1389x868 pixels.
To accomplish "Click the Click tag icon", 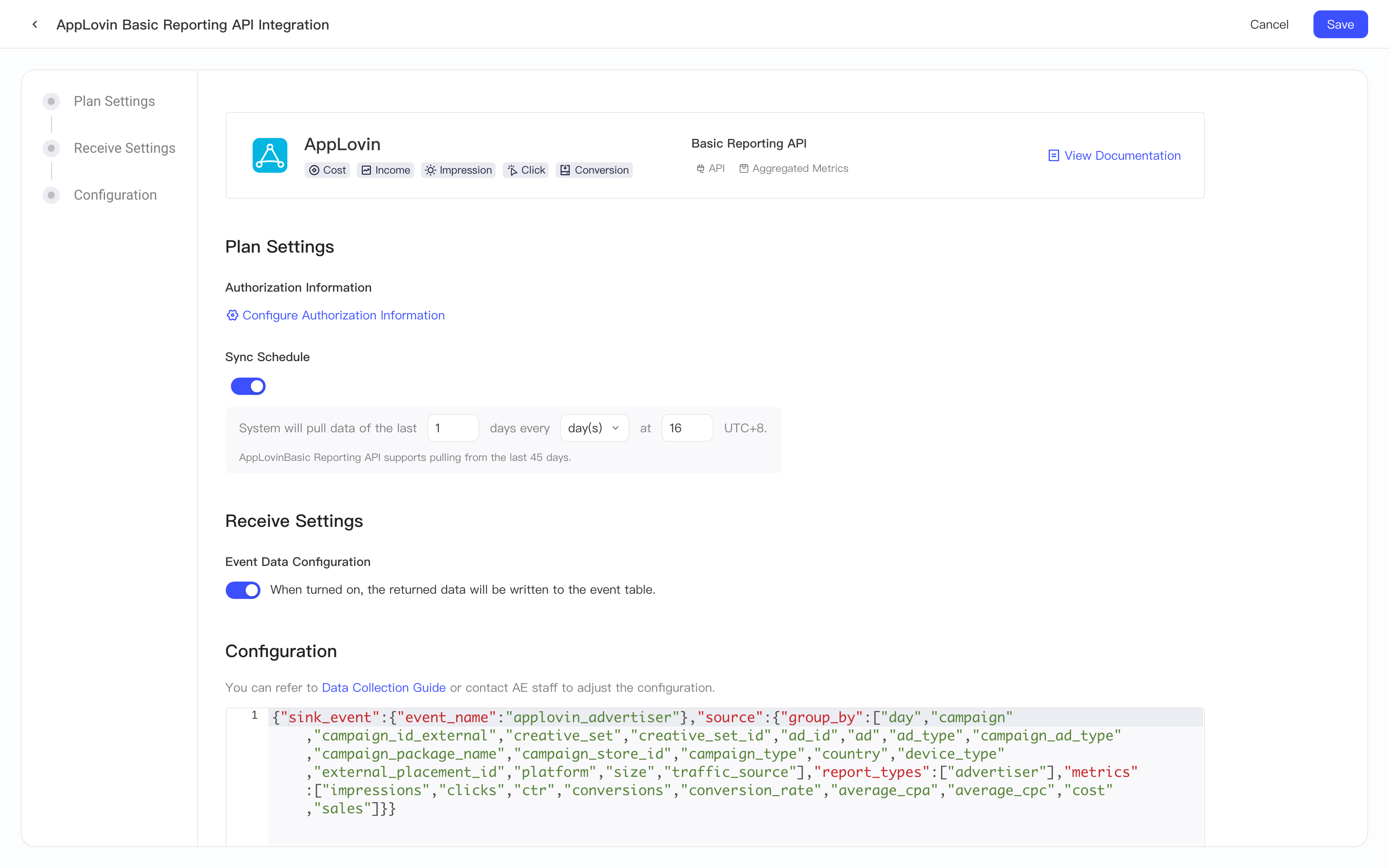I will click(512, 170).
